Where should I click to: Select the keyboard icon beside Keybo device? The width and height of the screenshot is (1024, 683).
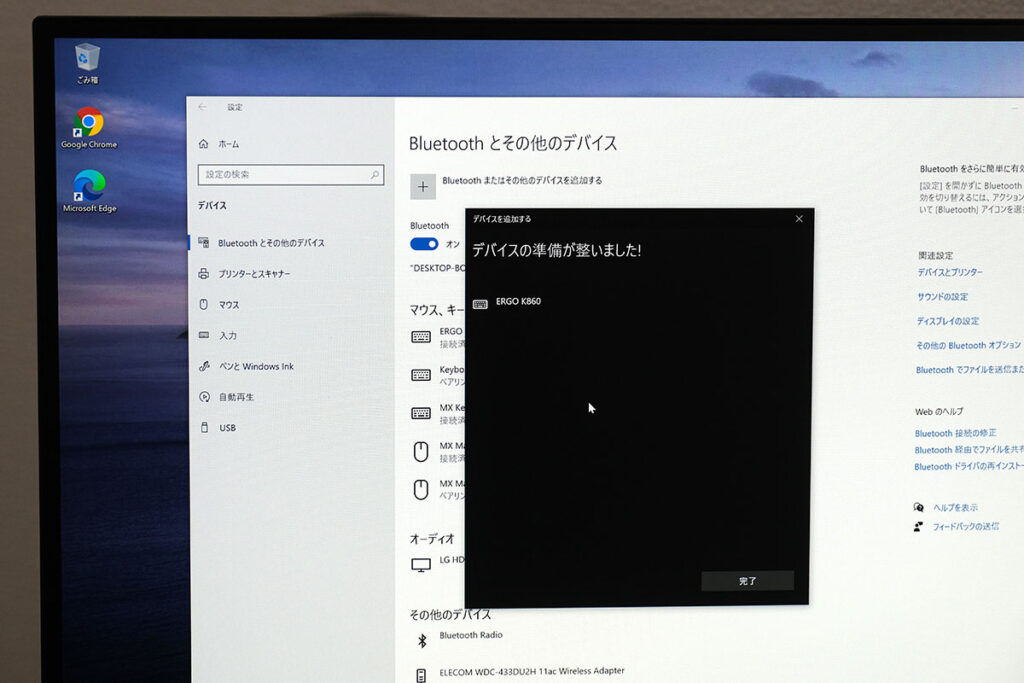[421, 375]
